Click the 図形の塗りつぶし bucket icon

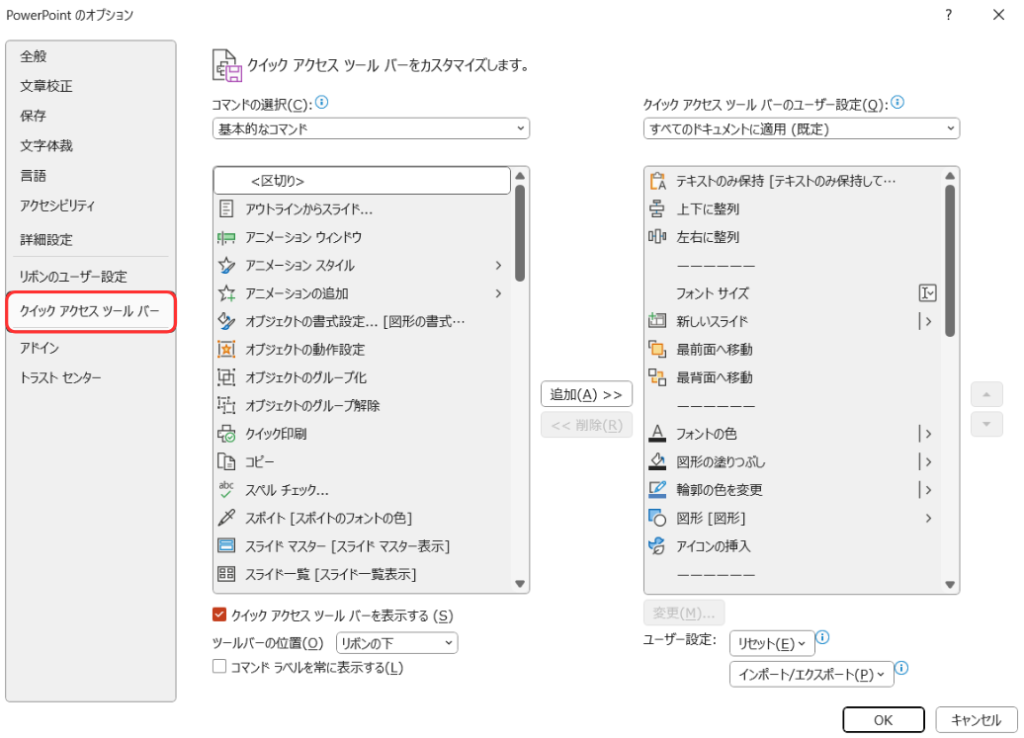[x=657, y=461]
